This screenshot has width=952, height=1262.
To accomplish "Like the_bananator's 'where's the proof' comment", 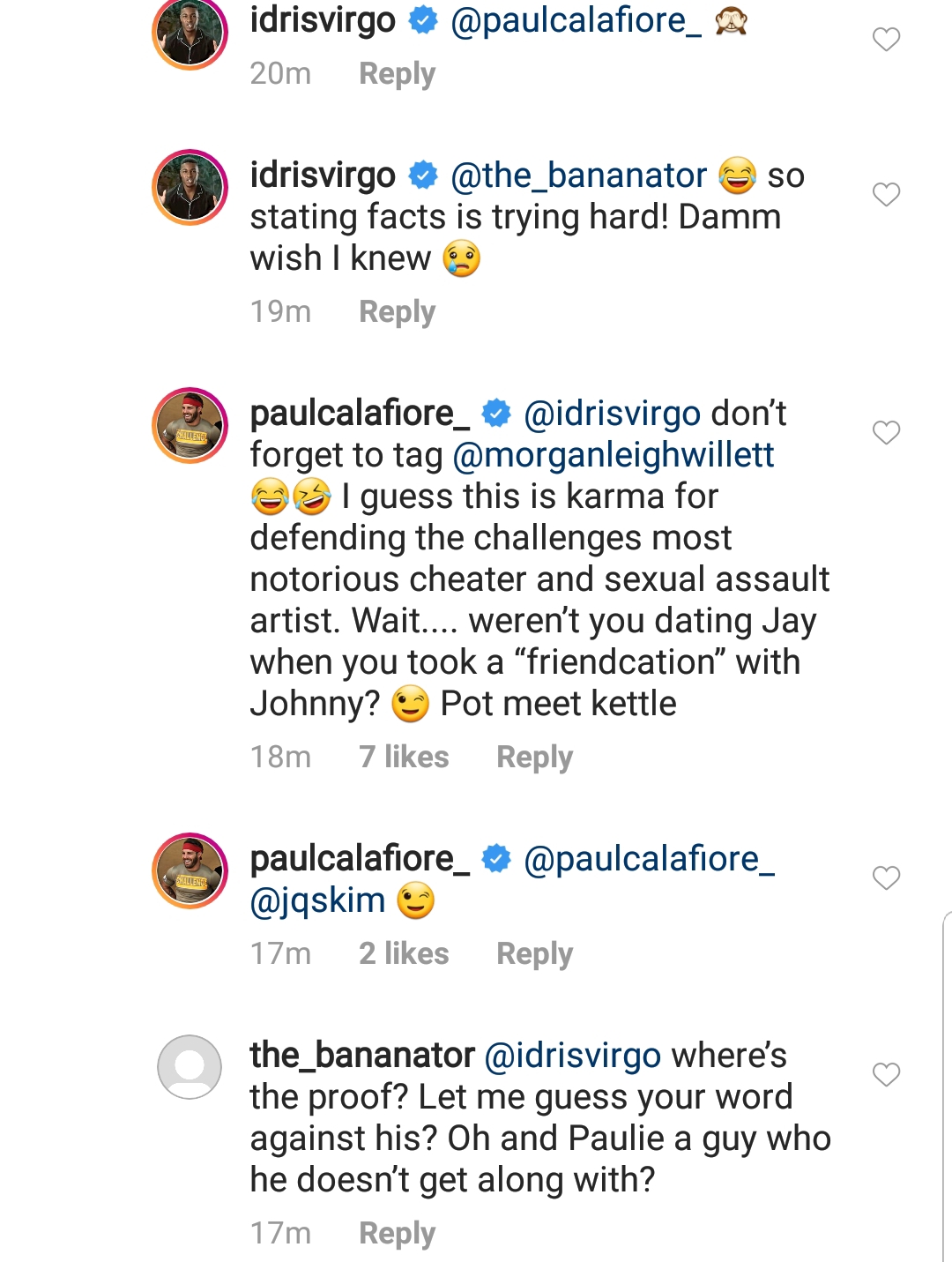I will (886, 1074).
